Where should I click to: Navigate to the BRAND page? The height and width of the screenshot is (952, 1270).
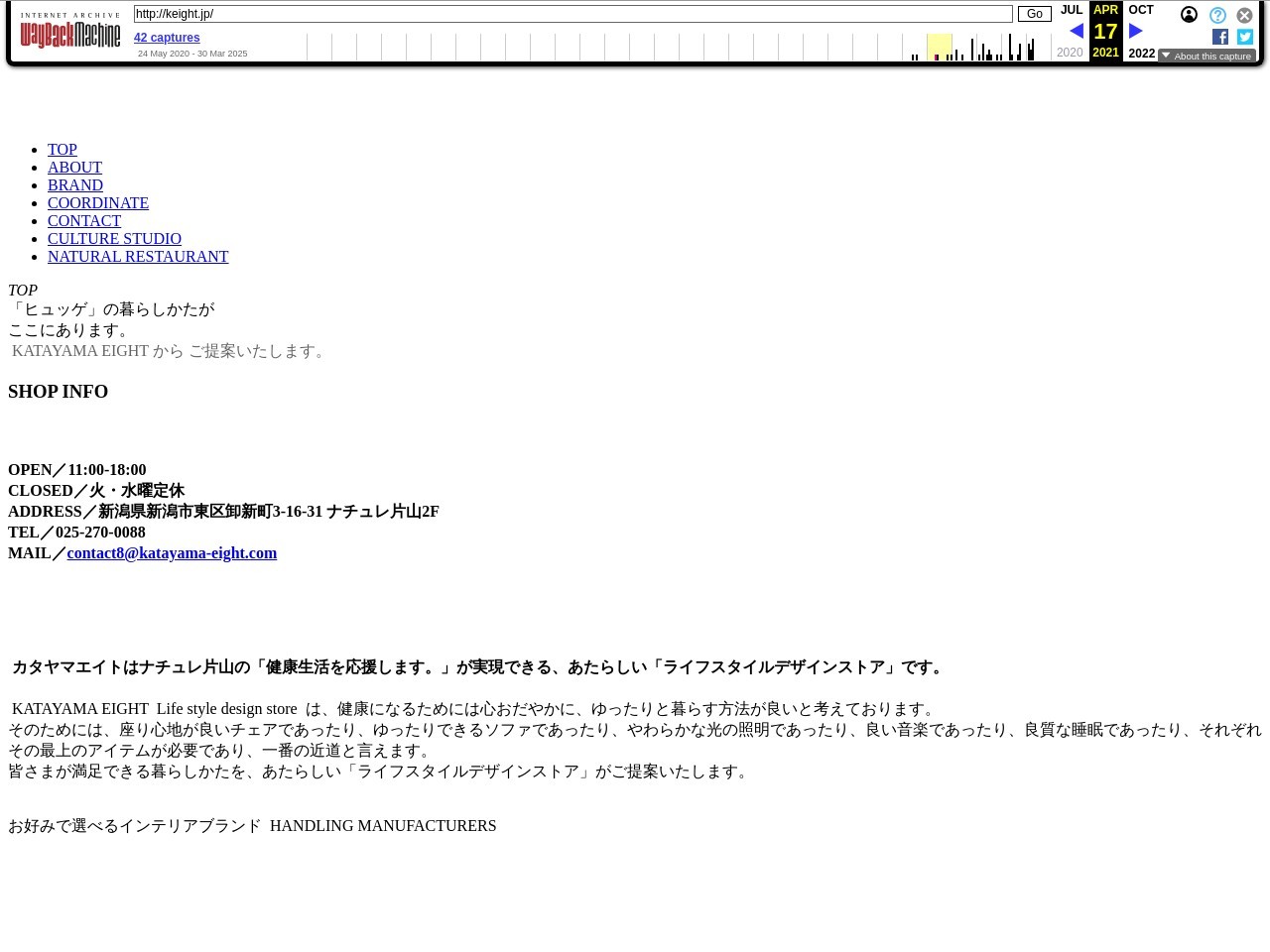click(x=75, y=185)
